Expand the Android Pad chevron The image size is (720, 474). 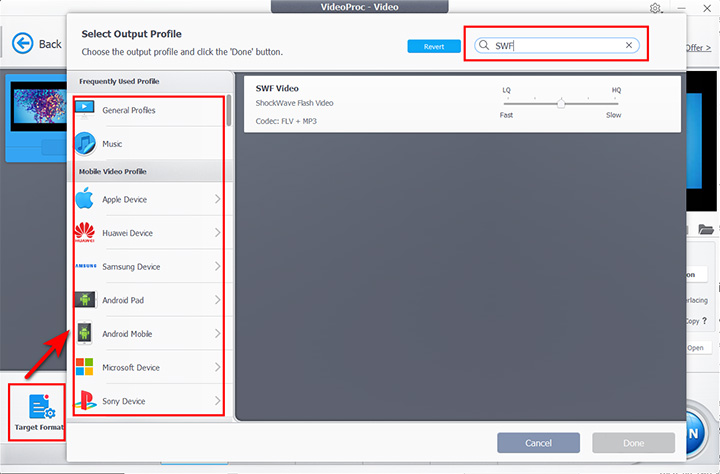218,300
